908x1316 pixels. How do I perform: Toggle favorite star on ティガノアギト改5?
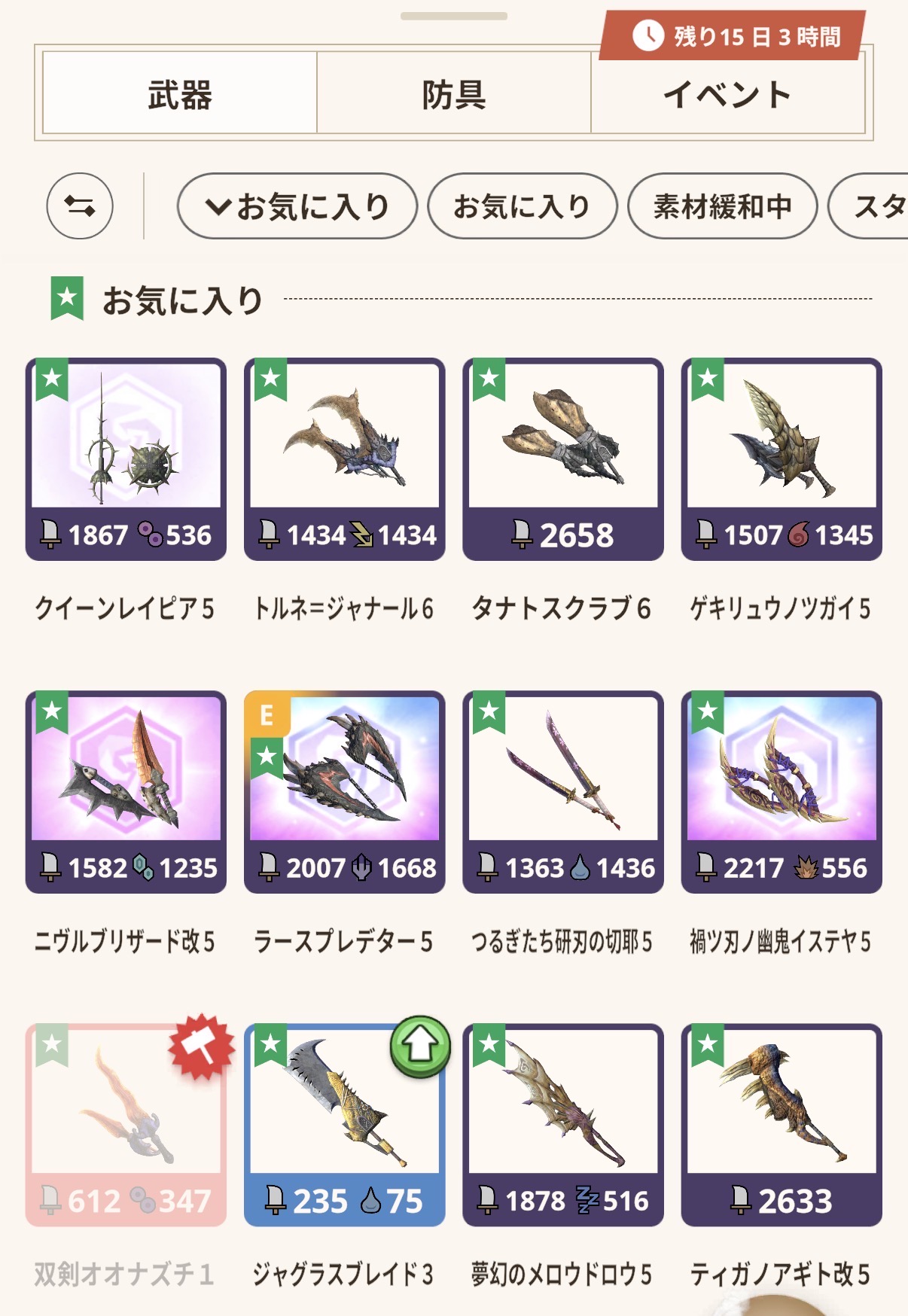(708, 1044)
